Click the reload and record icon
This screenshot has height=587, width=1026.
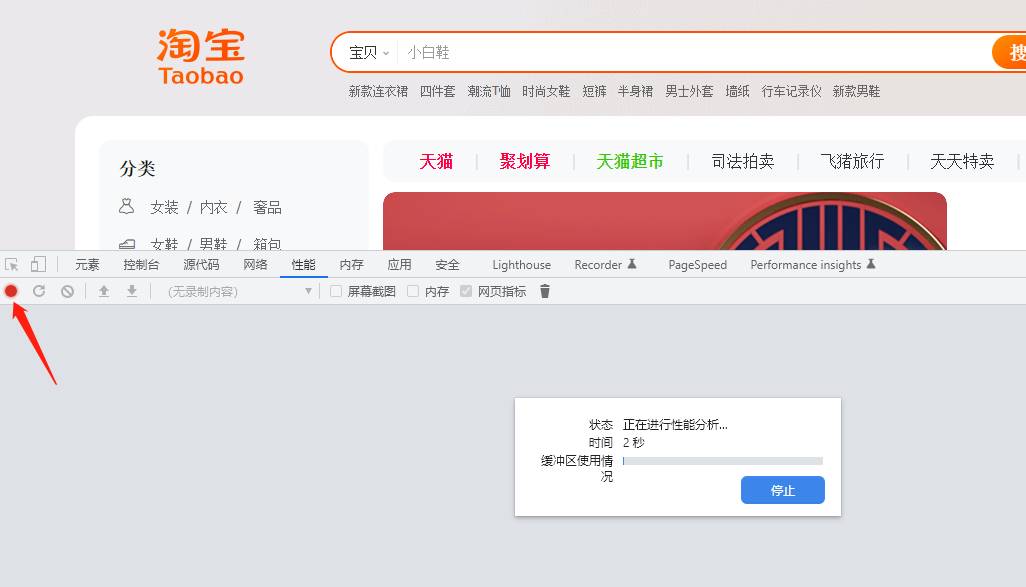pos(39,291)
